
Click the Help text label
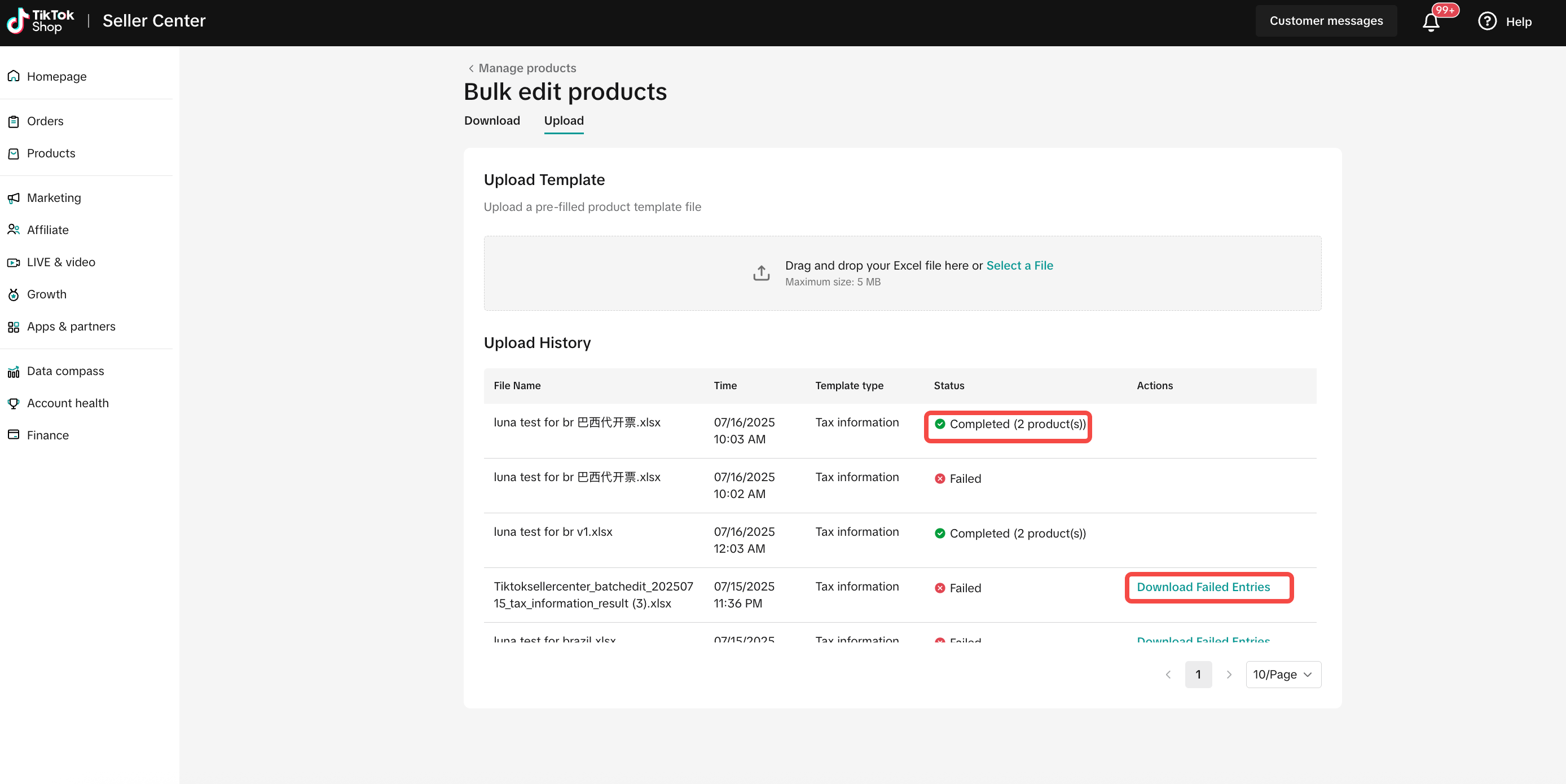click(1518, 22)
